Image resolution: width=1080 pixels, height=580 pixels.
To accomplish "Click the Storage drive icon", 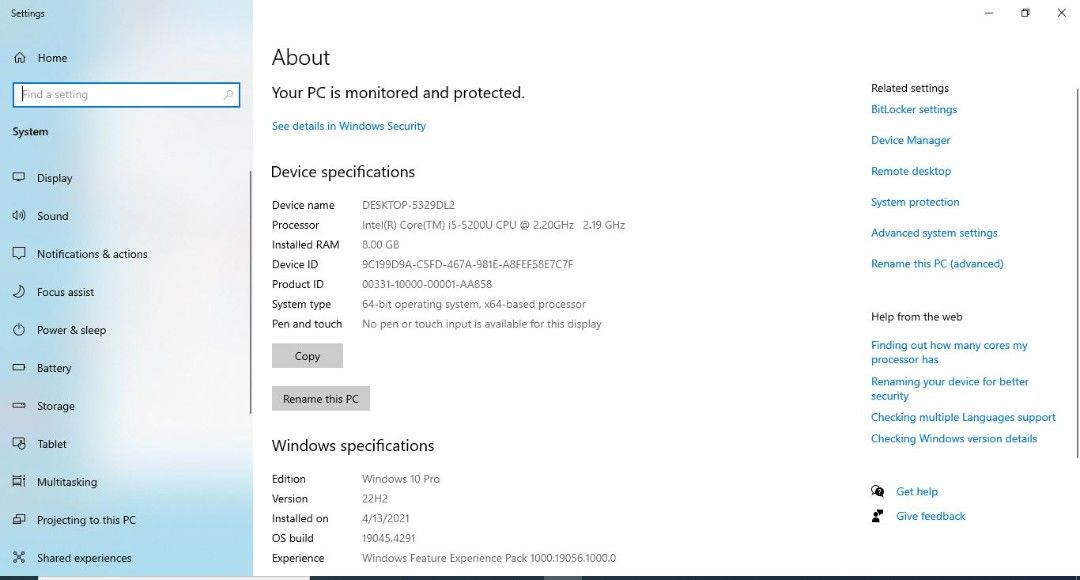I will (x=19, y=406).
